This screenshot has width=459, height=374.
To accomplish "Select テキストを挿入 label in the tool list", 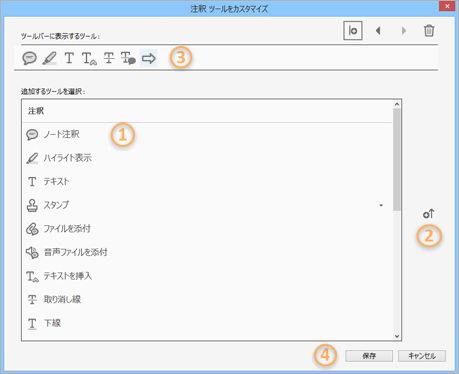I will pos(68,276).
